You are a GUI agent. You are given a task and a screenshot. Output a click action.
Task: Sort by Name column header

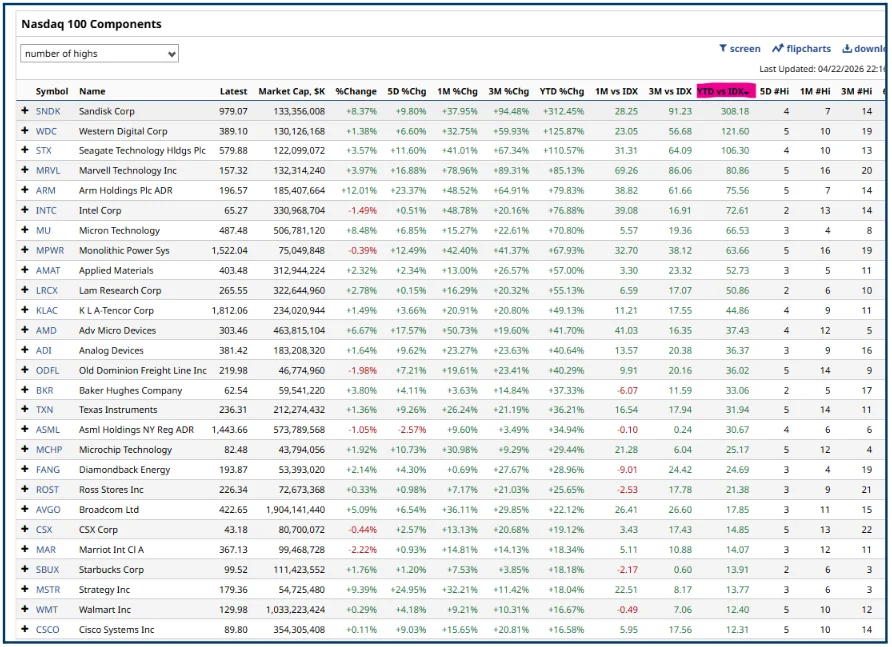92,91
